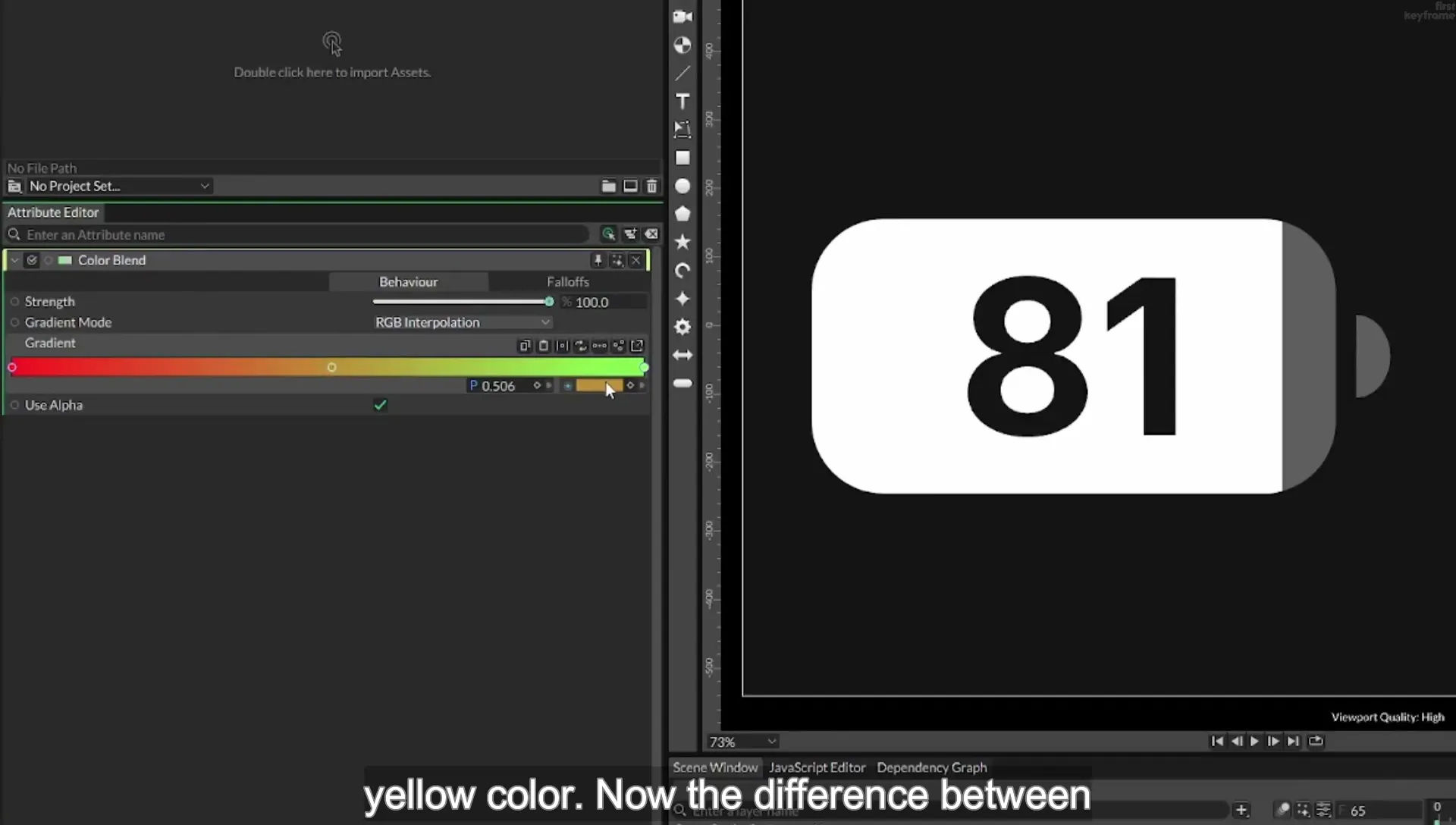Select the Text tool in toolbar

(x=682, y=102)
